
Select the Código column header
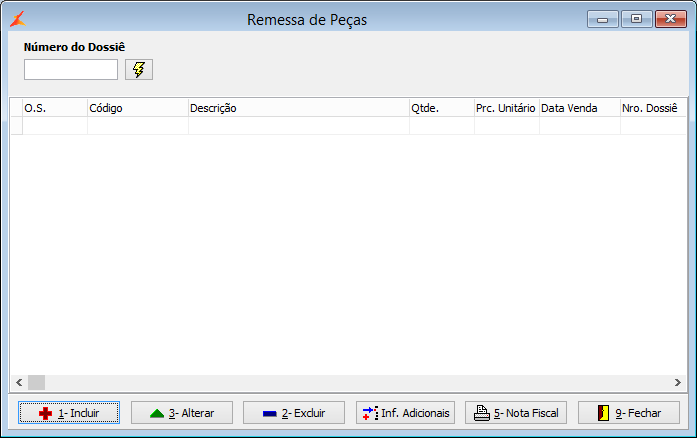138,108
